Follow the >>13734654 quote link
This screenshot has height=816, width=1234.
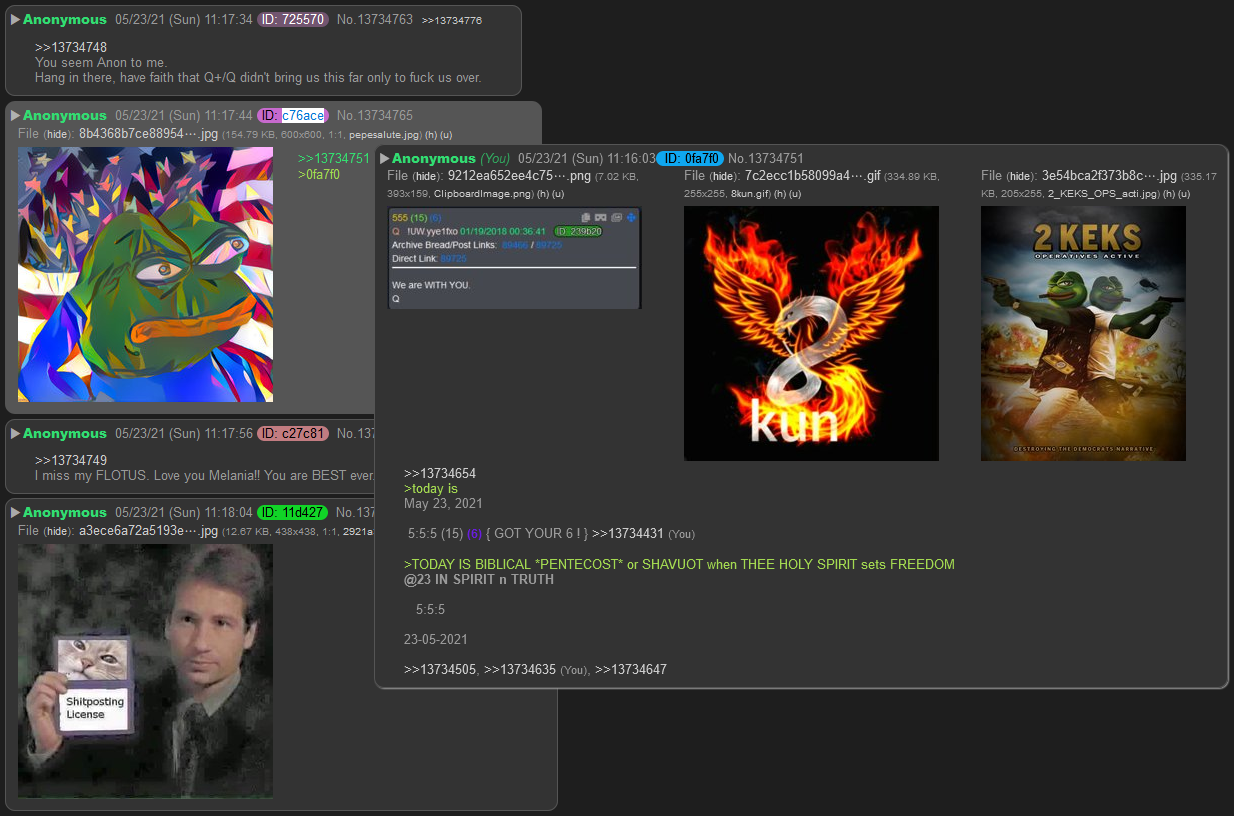[x=440, y=474]
